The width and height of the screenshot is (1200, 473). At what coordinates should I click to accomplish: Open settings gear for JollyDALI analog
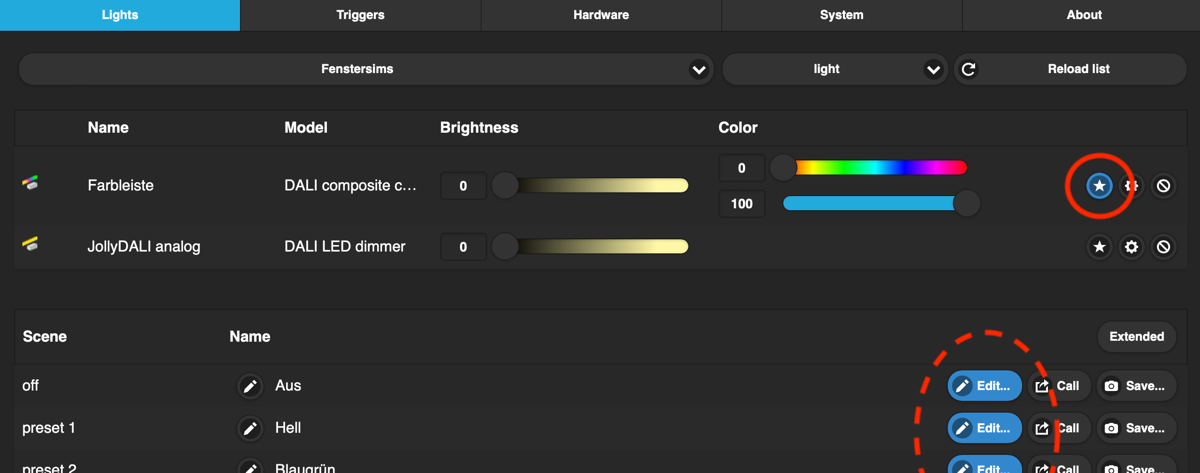[1131, 247]
